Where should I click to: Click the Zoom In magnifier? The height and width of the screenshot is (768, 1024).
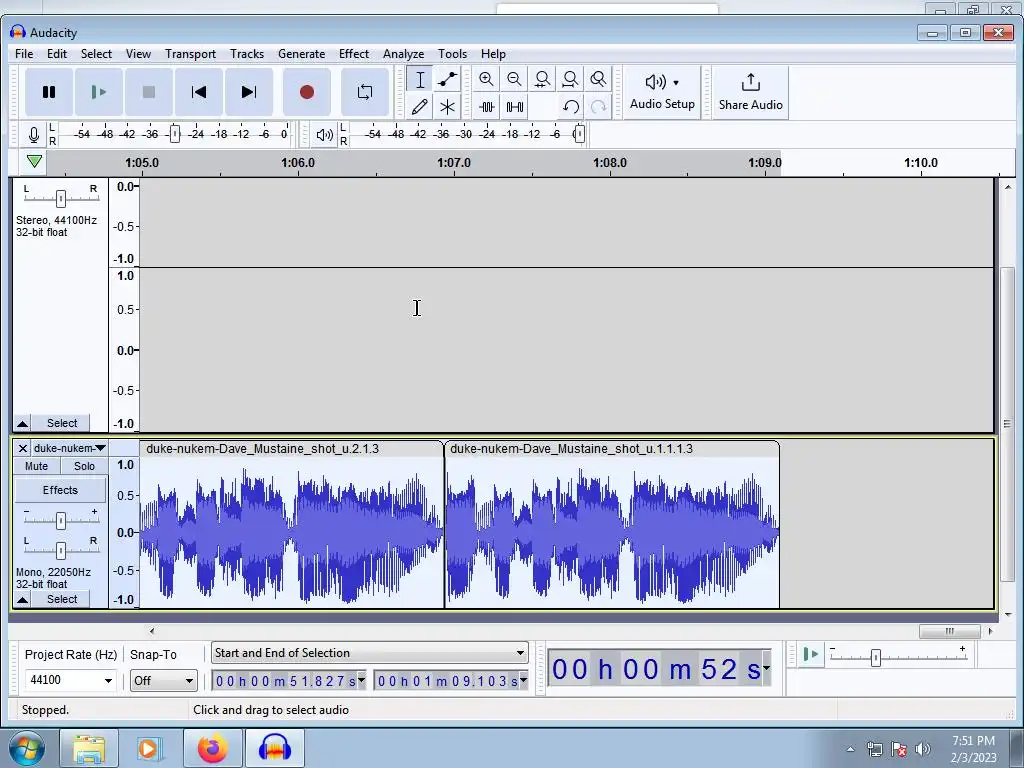[486, 80]
